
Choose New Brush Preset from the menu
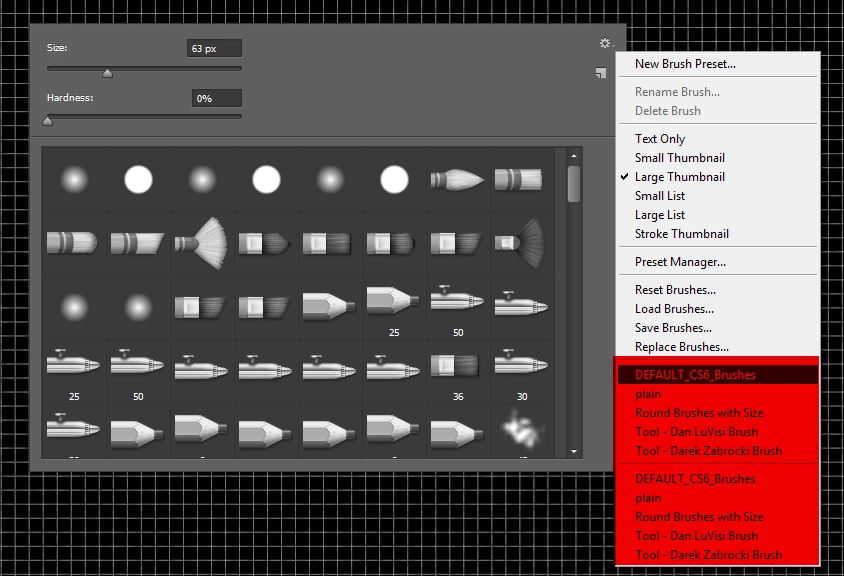[x=685, y=64]
